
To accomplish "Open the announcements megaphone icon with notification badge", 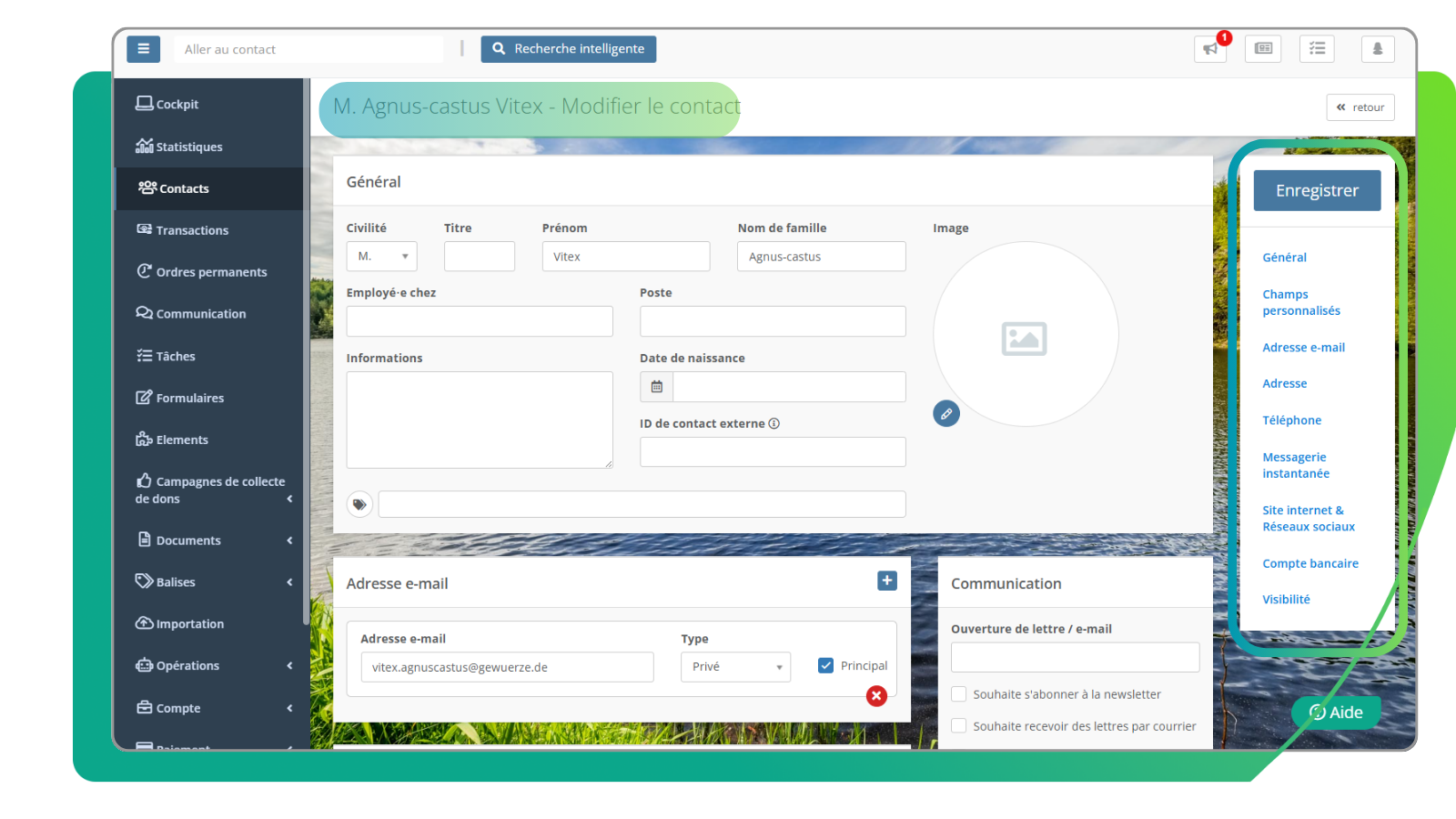I will point(1209,49).
